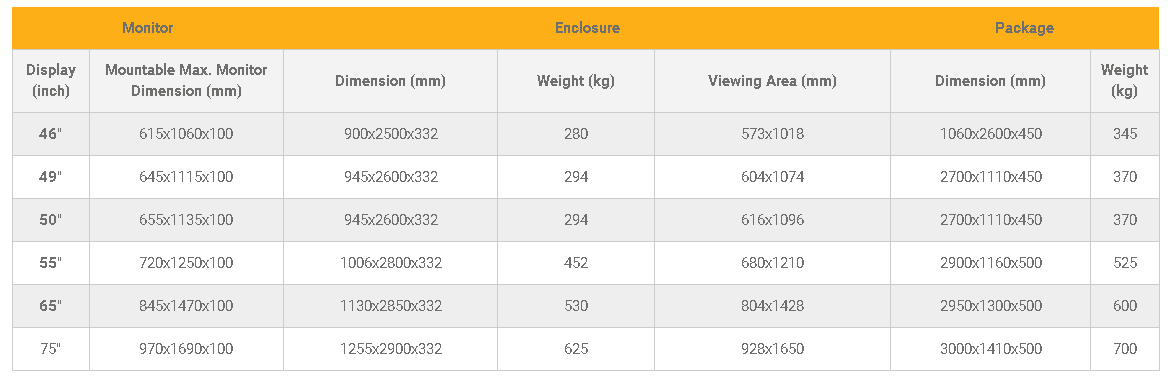The image size is (1171, 384).
Task: Click the Viewing Area (mm) column header
Action: click(x=772, y=81)
